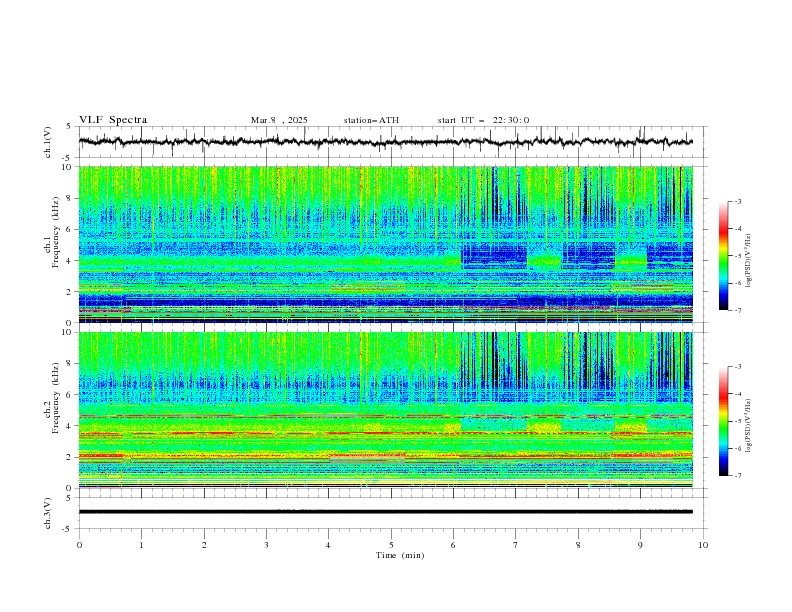Click the ch.2 spectrogram colorbar
The image size is (792, 612).
(x=723, y=421)
